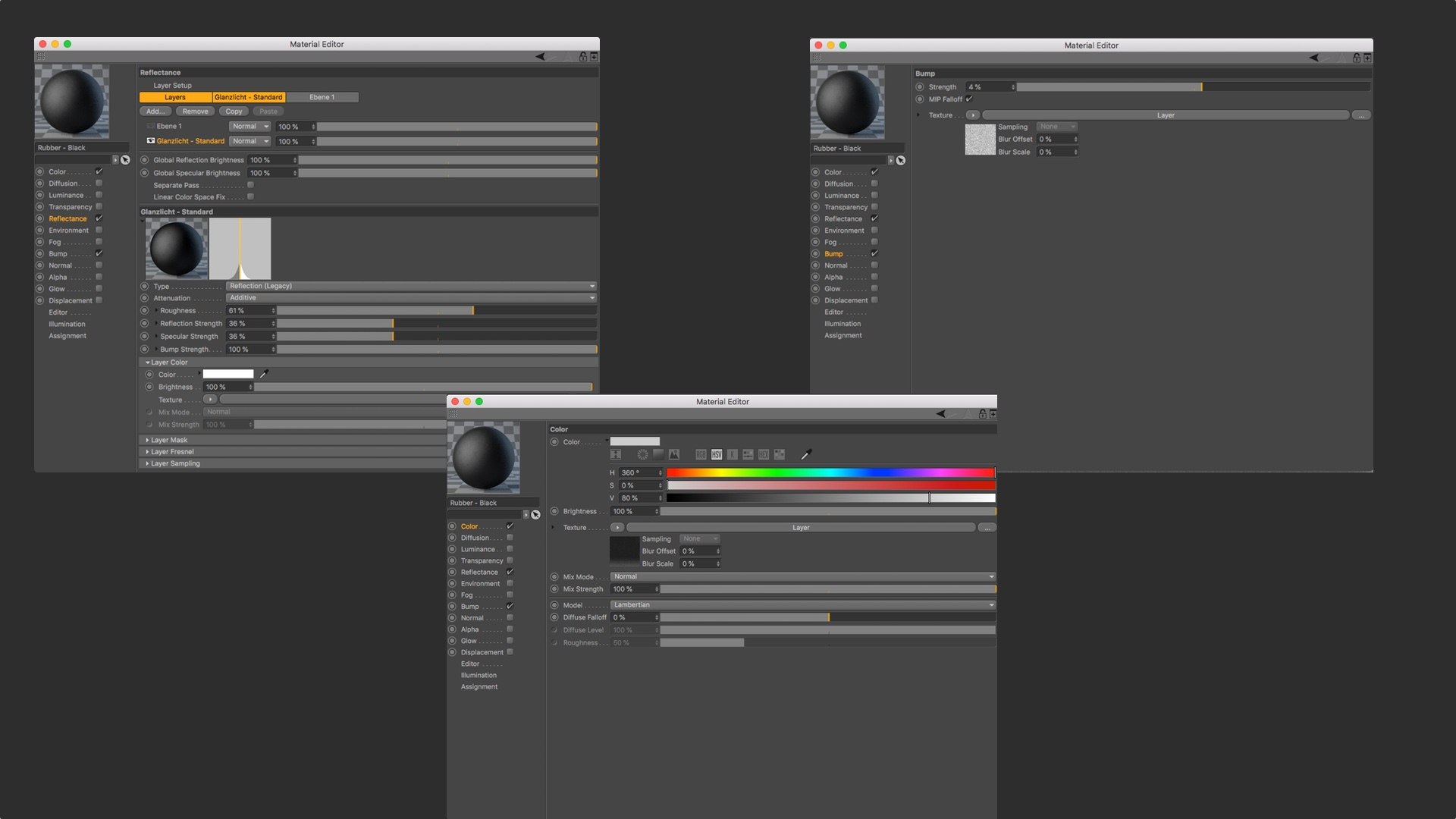Toggle the Separate Pass checkbox
1456x819 pixels.
pyautogui.click(x=250, y=185)
